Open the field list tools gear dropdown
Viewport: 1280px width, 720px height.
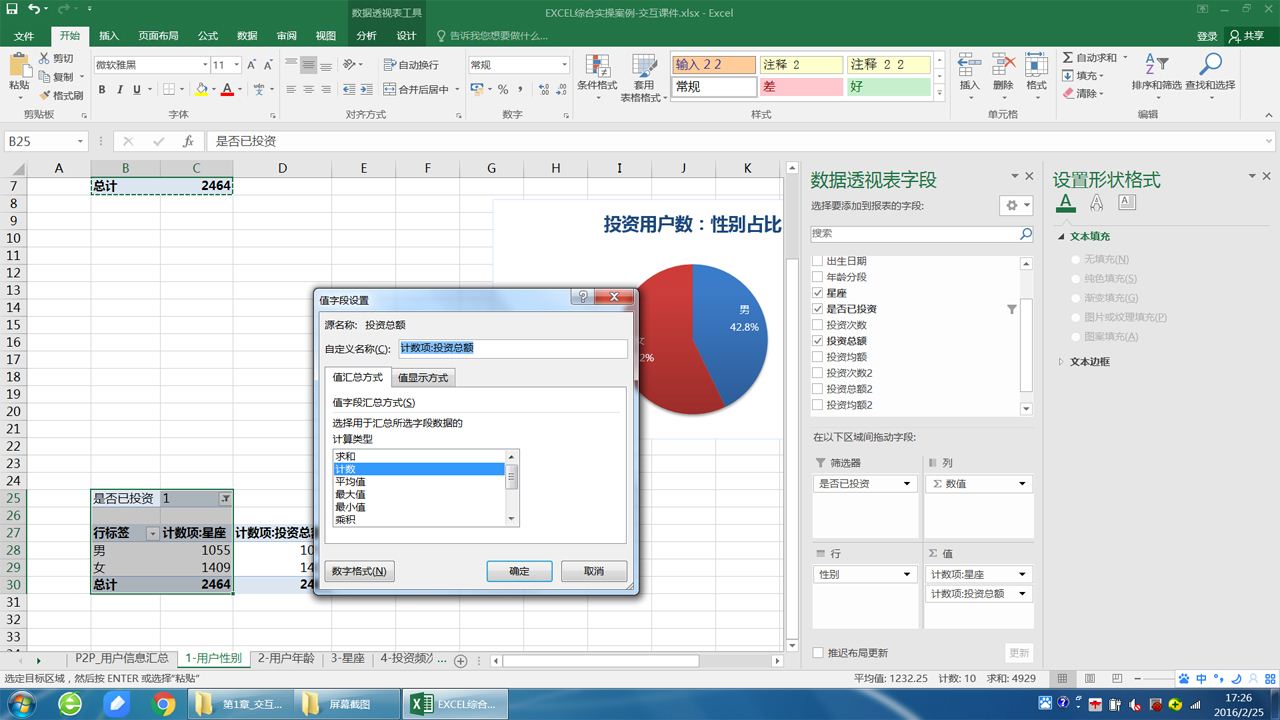click(x=1017, y=205)
